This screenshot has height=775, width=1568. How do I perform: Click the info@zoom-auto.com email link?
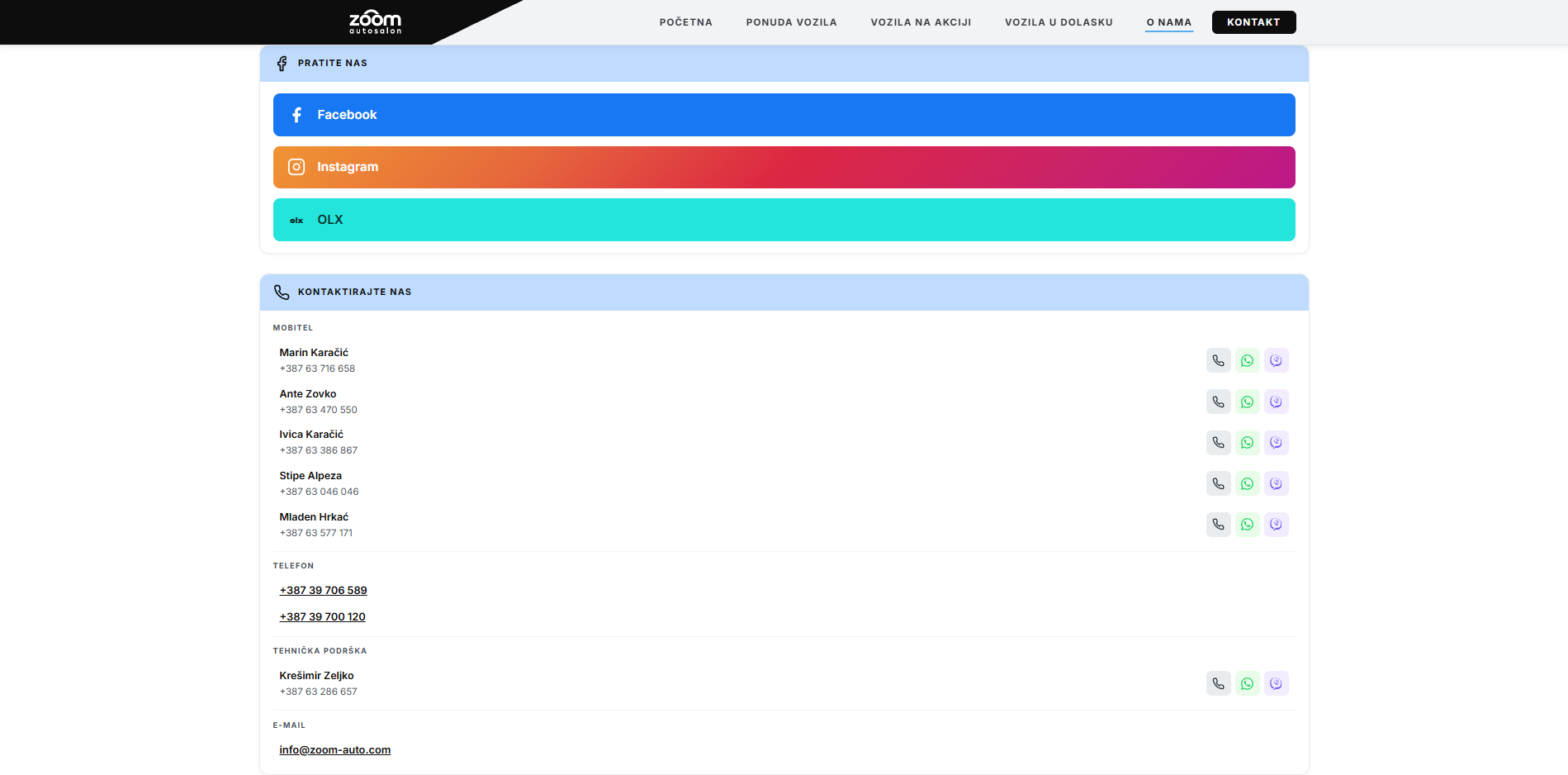pyautogui.click(x=334, y=750)
